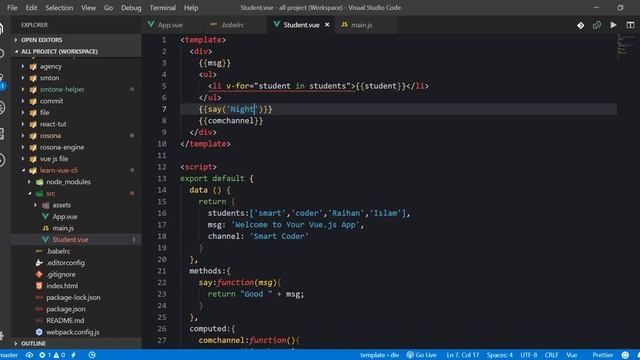Click Prettier in status bar
The width and height of the screenshot is (640, 360).
[602, 355]
